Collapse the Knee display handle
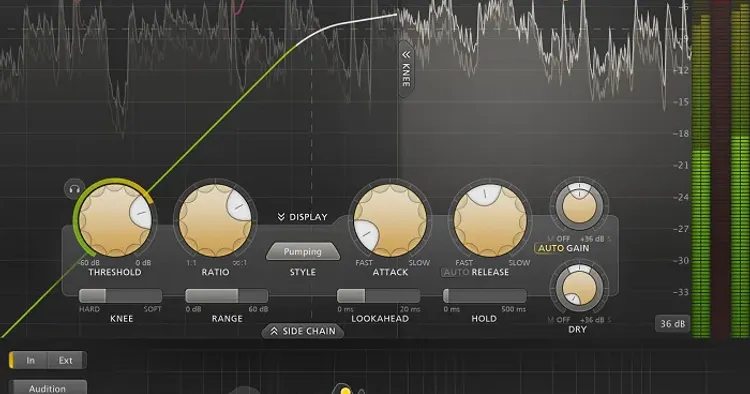Screen dimensions: 750x394 [406, 68]
